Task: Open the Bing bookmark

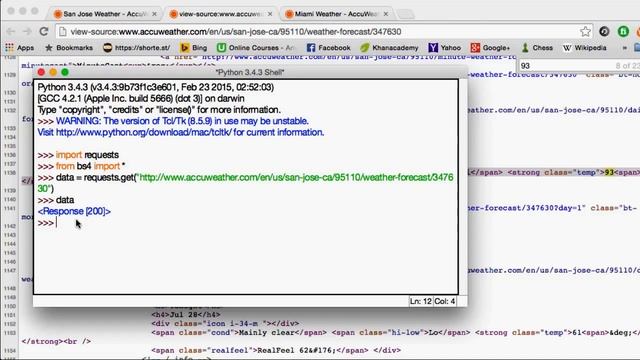Action: [194, 48]
